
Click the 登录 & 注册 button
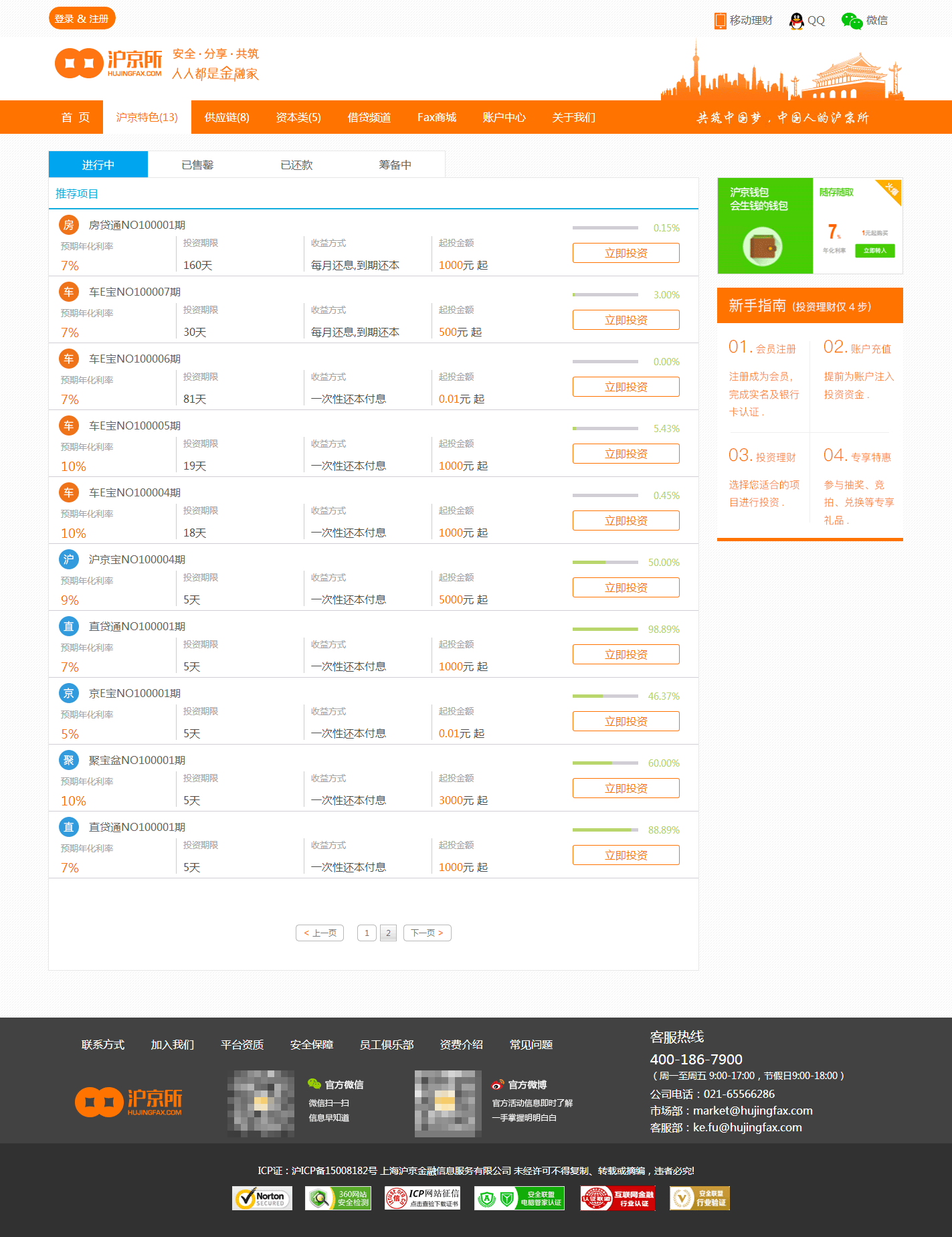[x=82, y=19]
